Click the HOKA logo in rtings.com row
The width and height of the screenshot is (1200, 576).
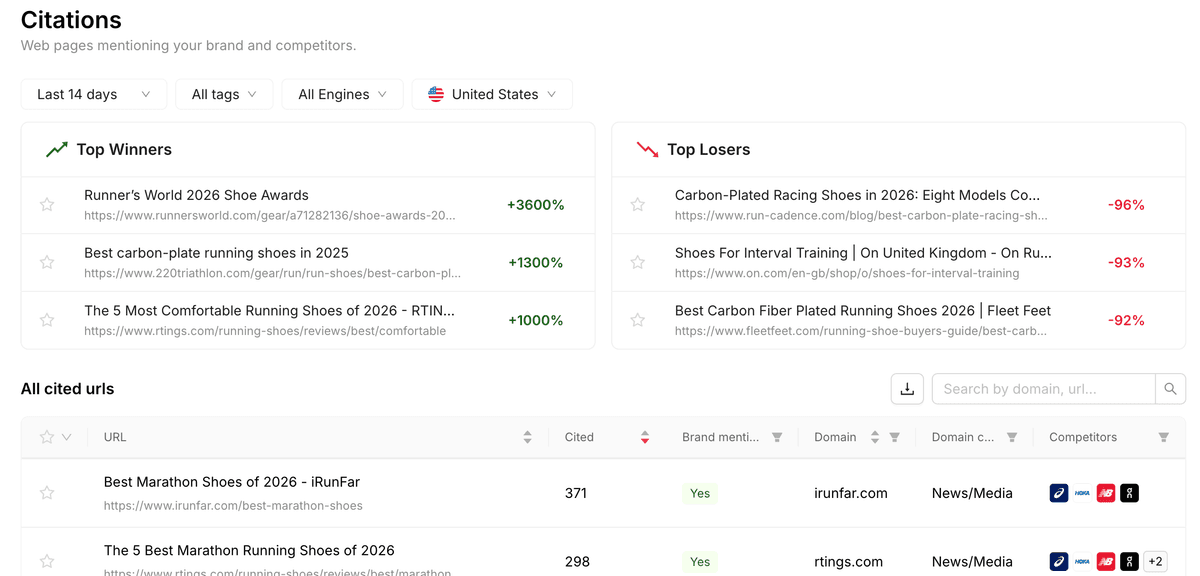tap(1082, 561)
